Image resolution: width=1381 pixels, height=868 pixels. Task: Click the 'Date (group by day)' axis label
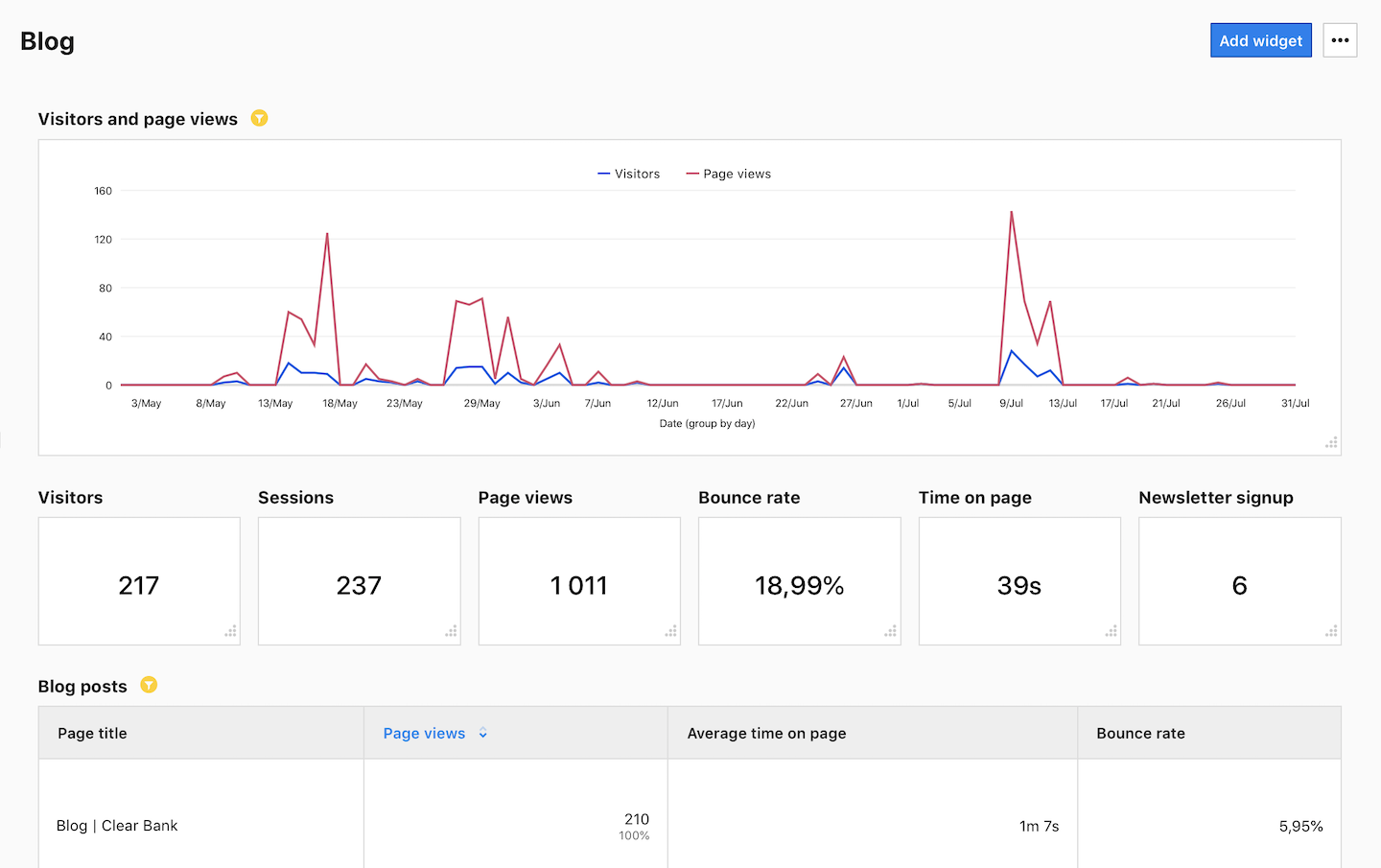707,423
